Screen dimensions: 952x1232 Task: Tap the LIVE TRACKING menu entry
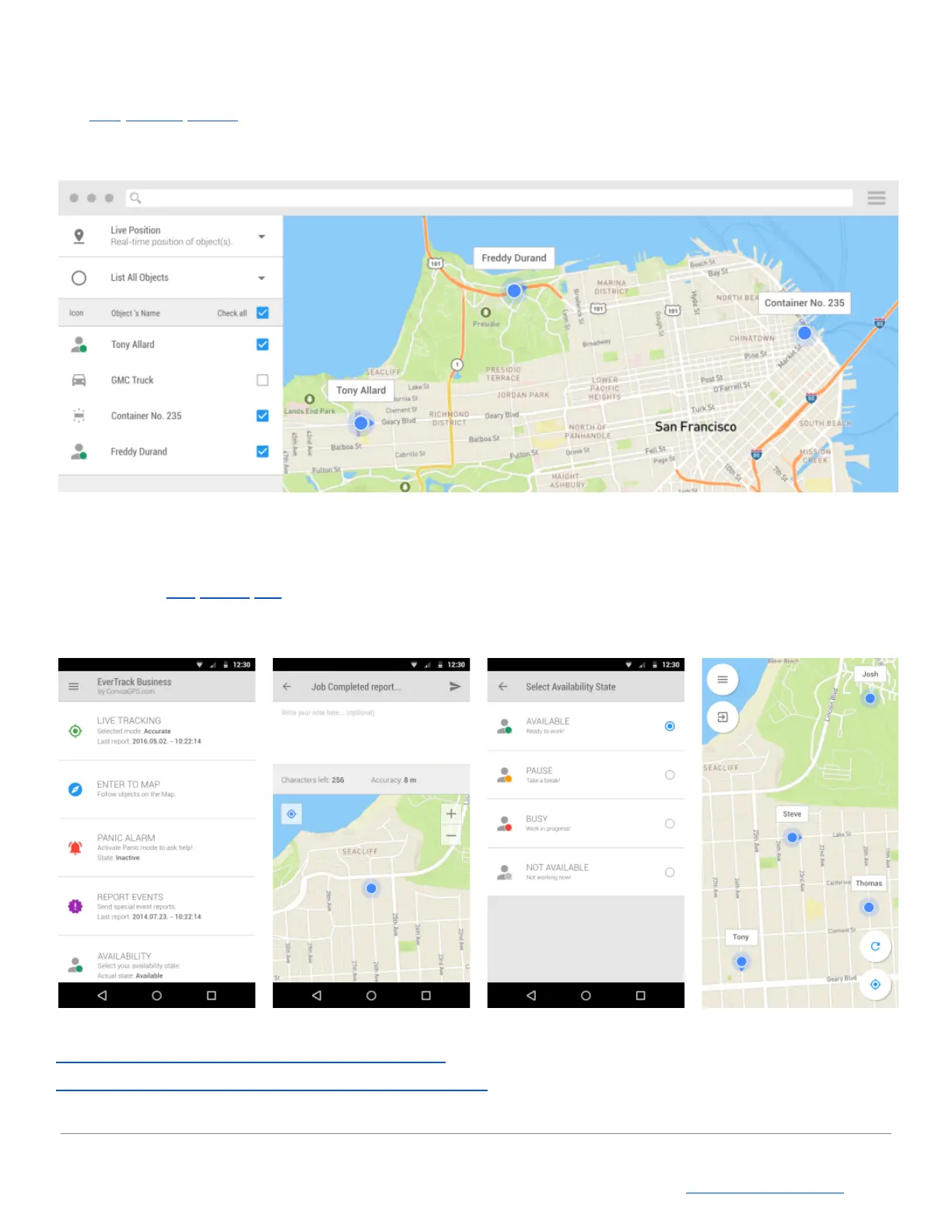pos(157,731)
